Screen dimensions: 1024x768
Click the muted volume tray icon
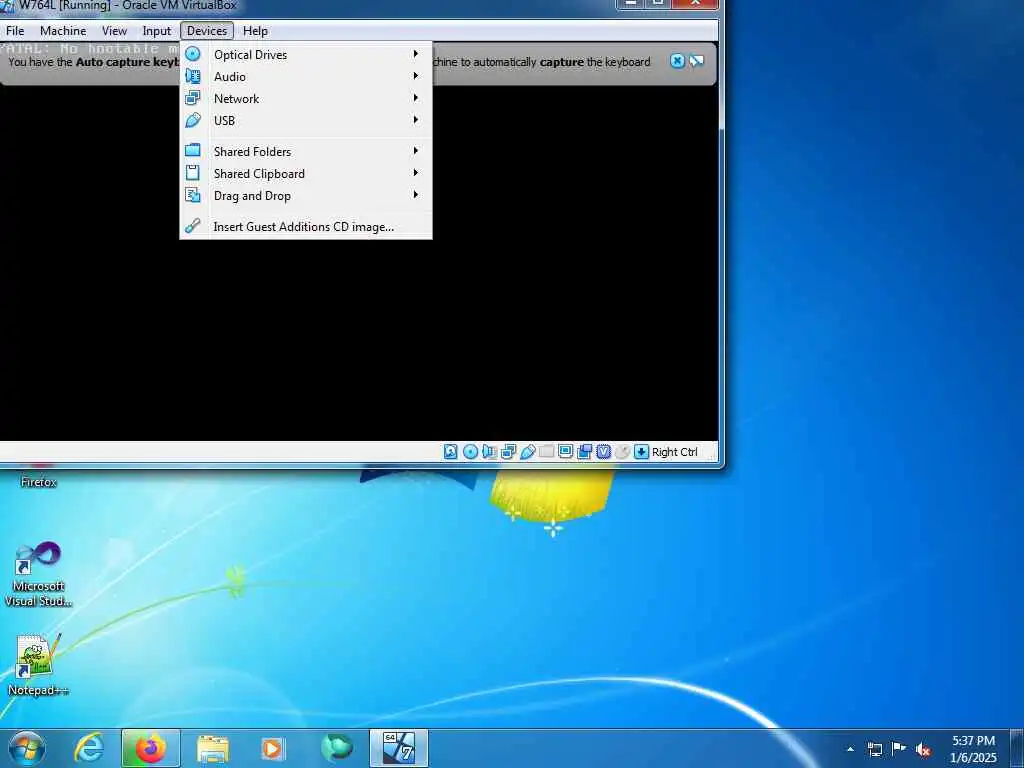(x=923, y=750)
